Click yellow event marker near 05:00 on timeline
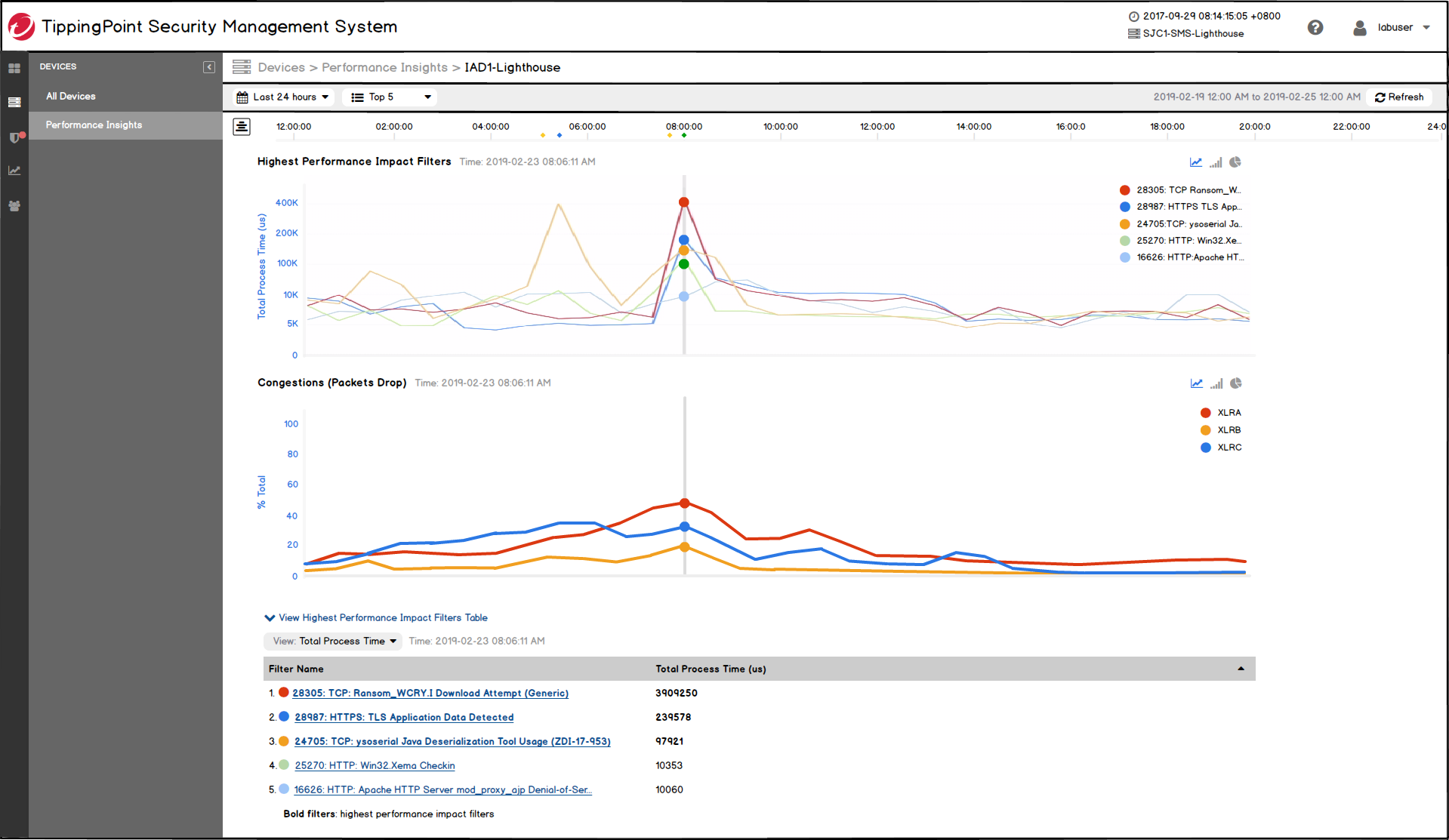This screenshot has width=1449, height=840. point(543,135)
